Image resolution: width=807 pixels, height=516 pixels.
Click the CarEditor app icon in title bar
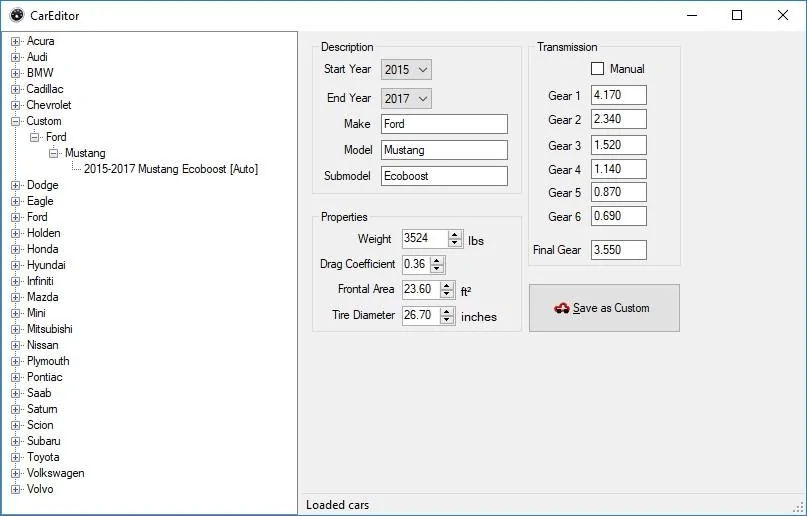(x=16, y=15)
